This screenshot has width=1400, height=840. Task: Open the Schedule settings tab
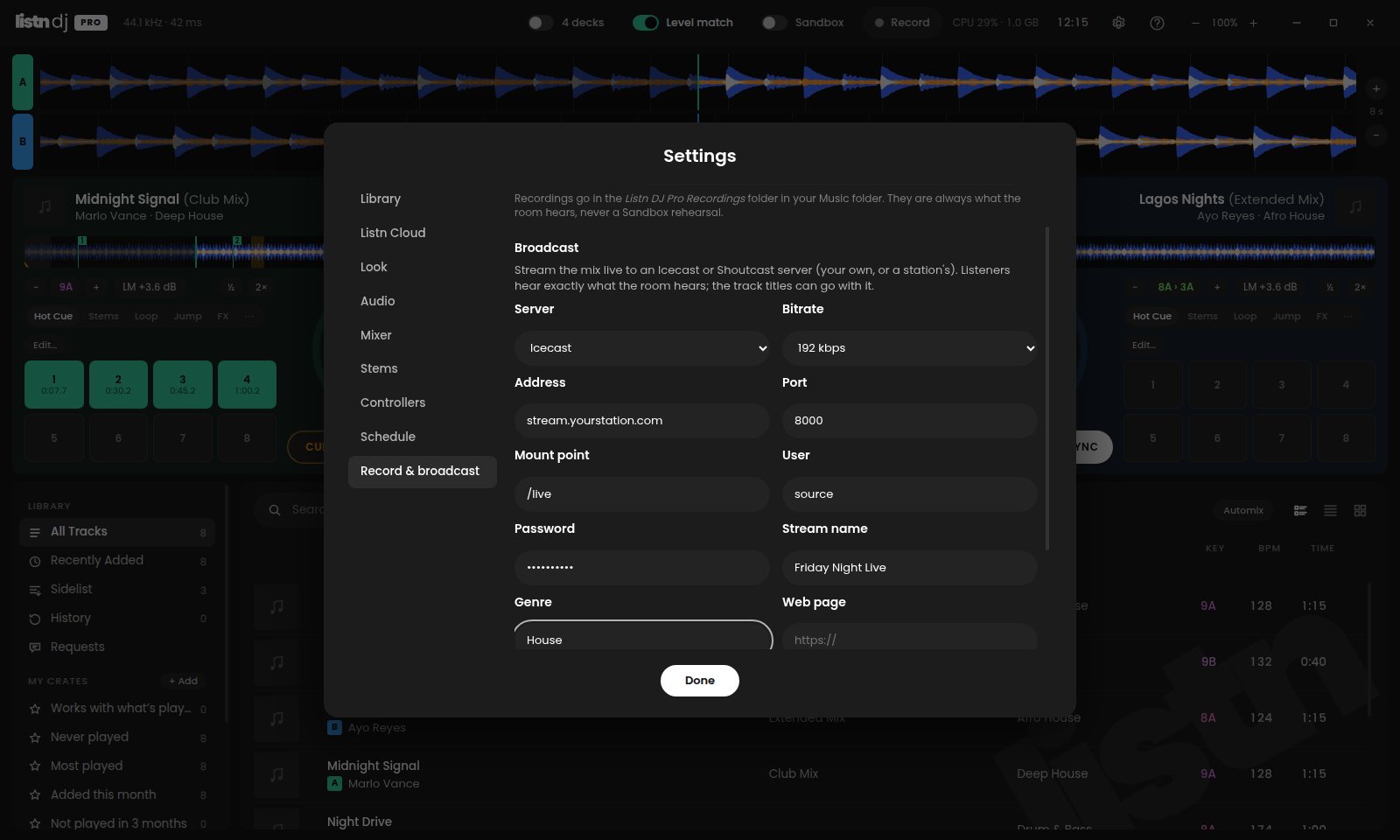(423, 437)
